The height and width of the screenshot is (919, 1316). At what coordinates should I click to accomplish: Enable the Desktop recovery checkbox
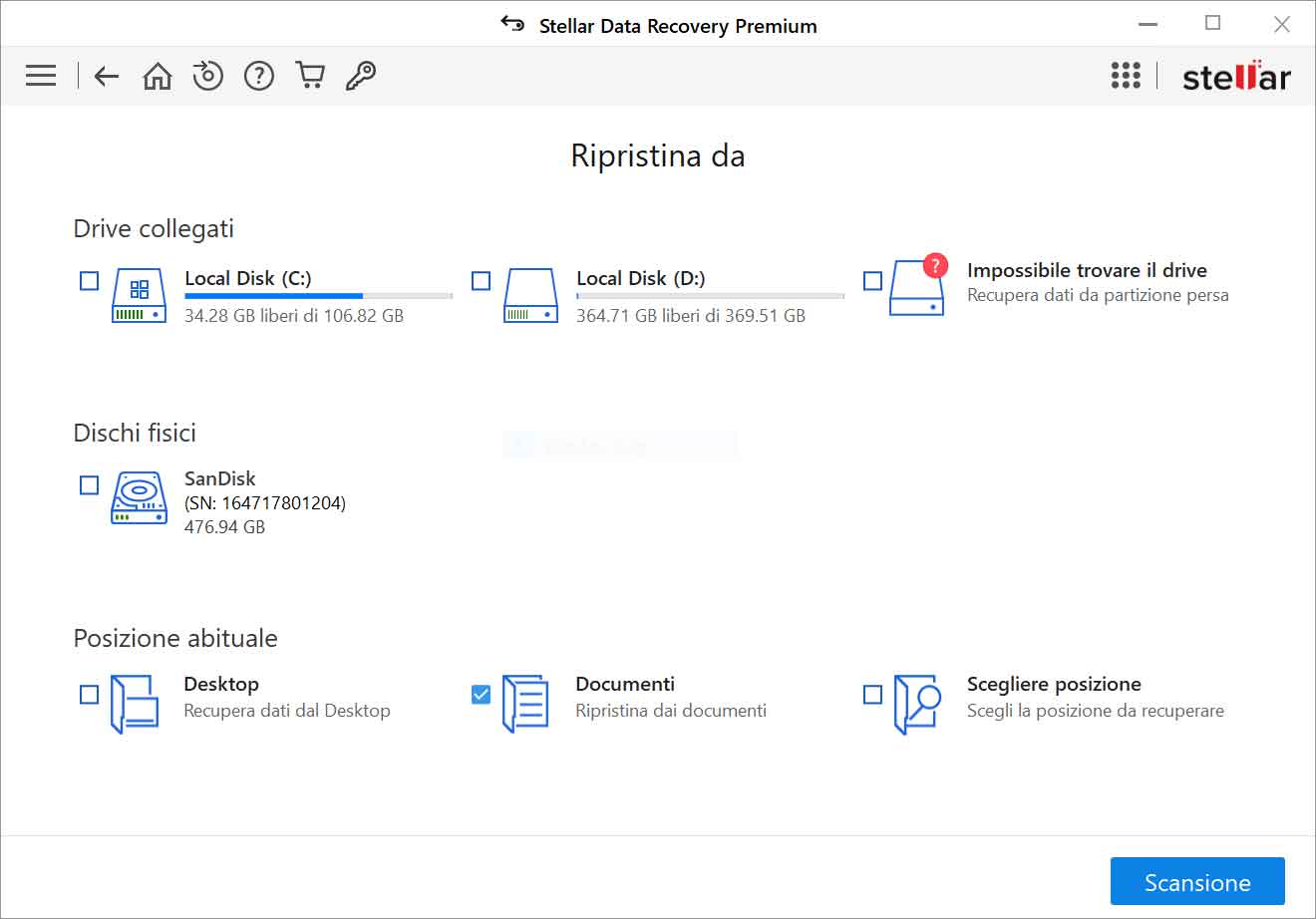click(89, 695)
